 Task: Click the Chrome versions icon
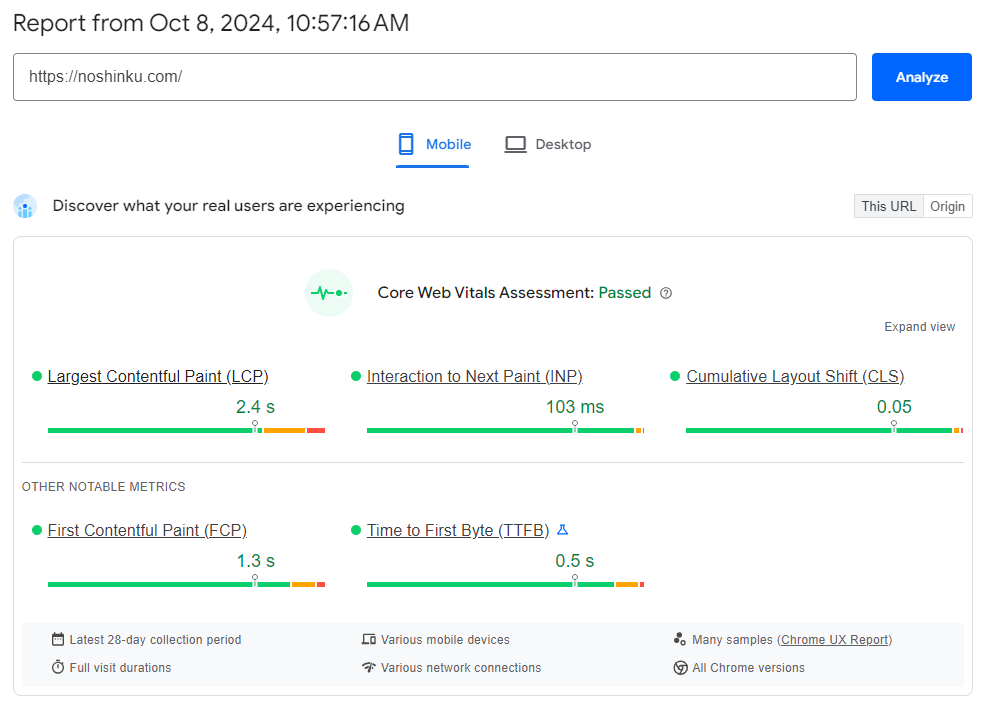(680, 667)
